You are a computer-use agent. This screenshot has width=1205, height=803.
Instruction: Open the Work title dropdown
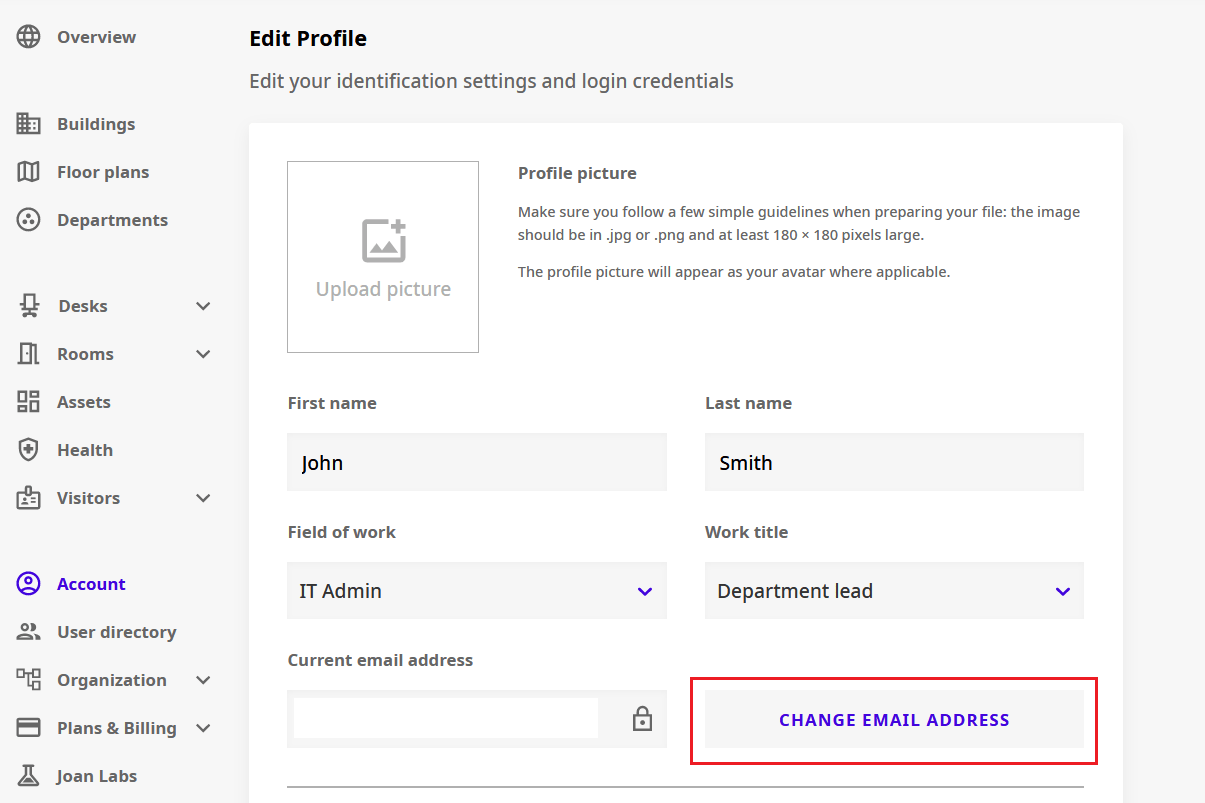point(1061,591)
